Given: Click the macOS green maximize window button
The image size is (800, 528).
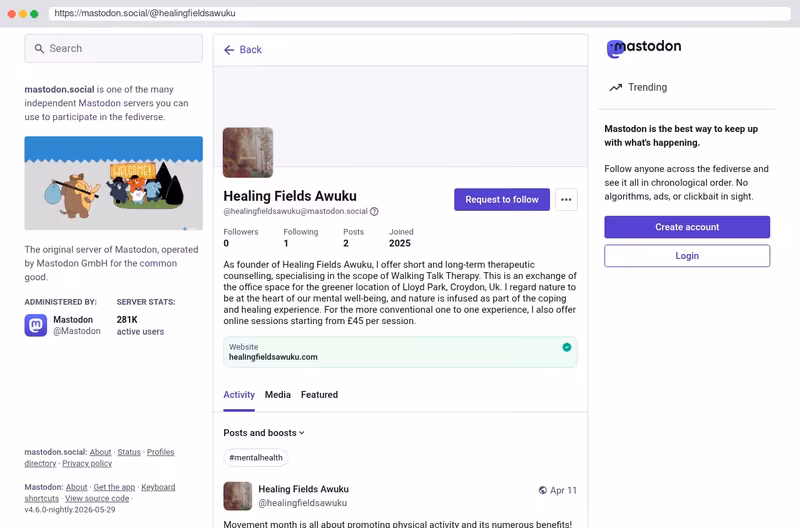Looking at the screenshot, I should (x=34, y=14).
